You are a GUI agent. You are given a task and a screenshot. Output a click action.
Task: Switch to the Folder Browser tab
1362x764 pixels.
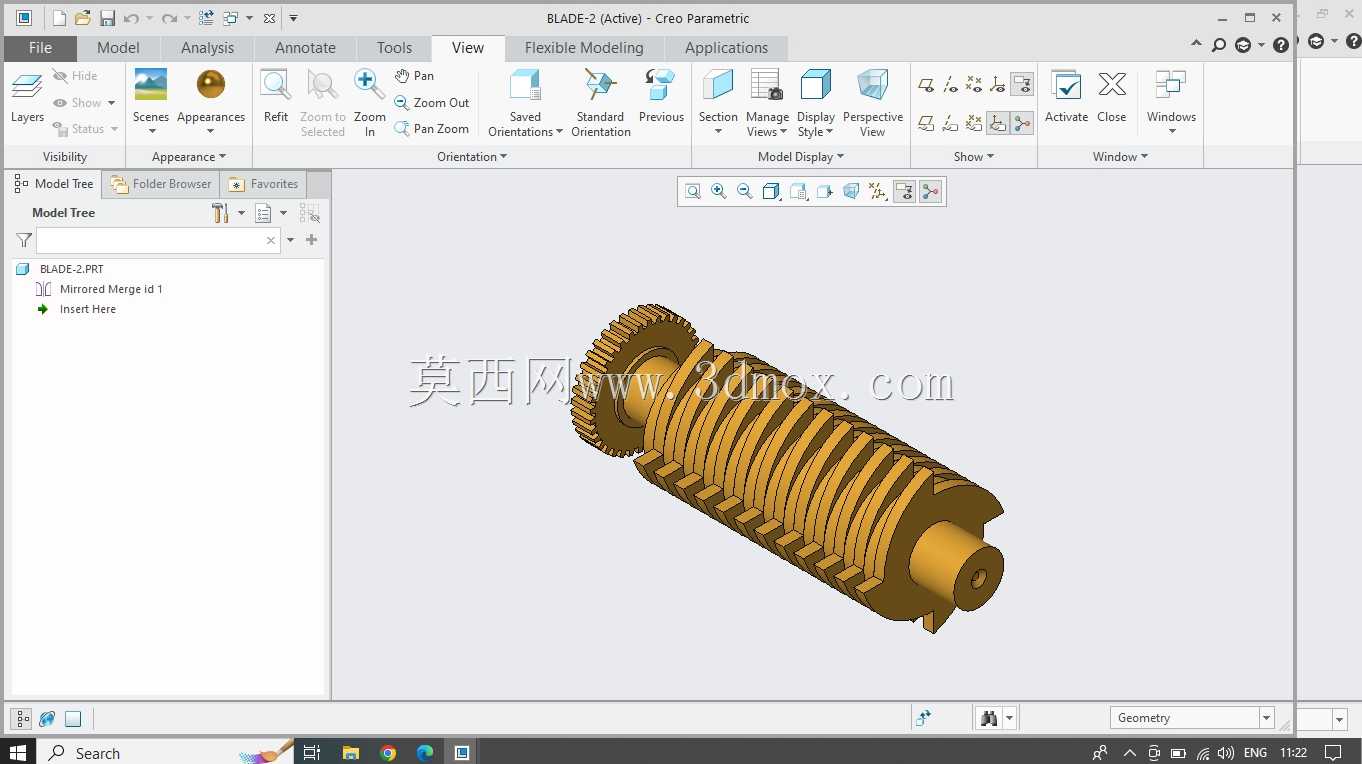(x=162, y=184)
